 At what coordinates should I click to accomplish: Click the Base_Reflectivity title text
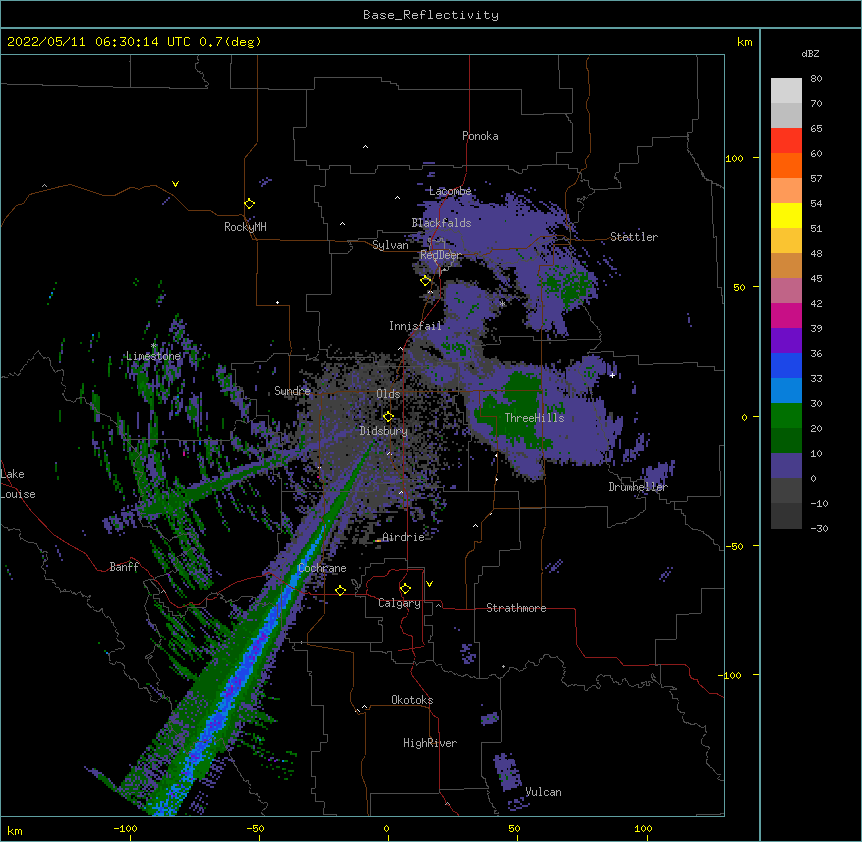tap(431, 15)
